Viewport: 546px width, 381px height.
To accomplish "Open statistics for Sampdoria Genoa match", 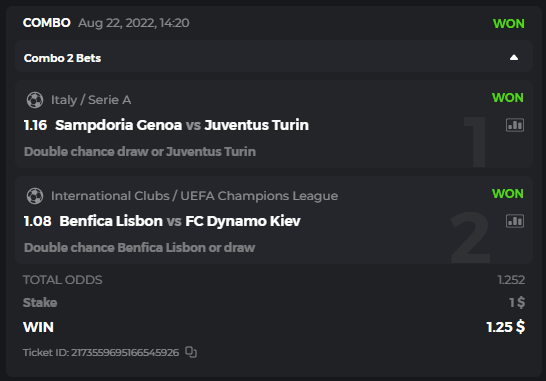I will click(x=515, y=125).
